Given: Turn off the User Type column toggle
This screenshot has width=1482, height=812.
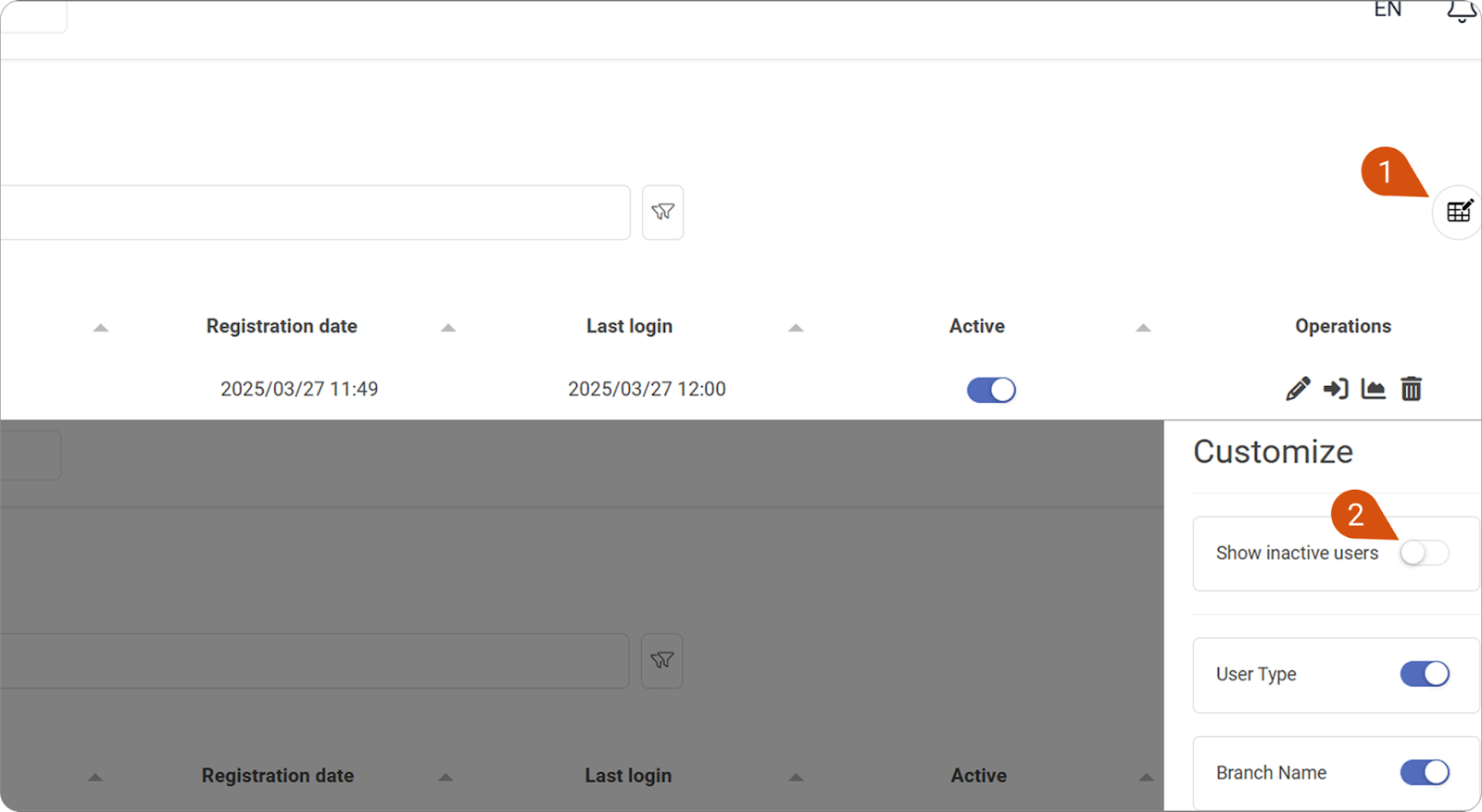Looking at the screenshot, I should click(x=1424, y=674).
